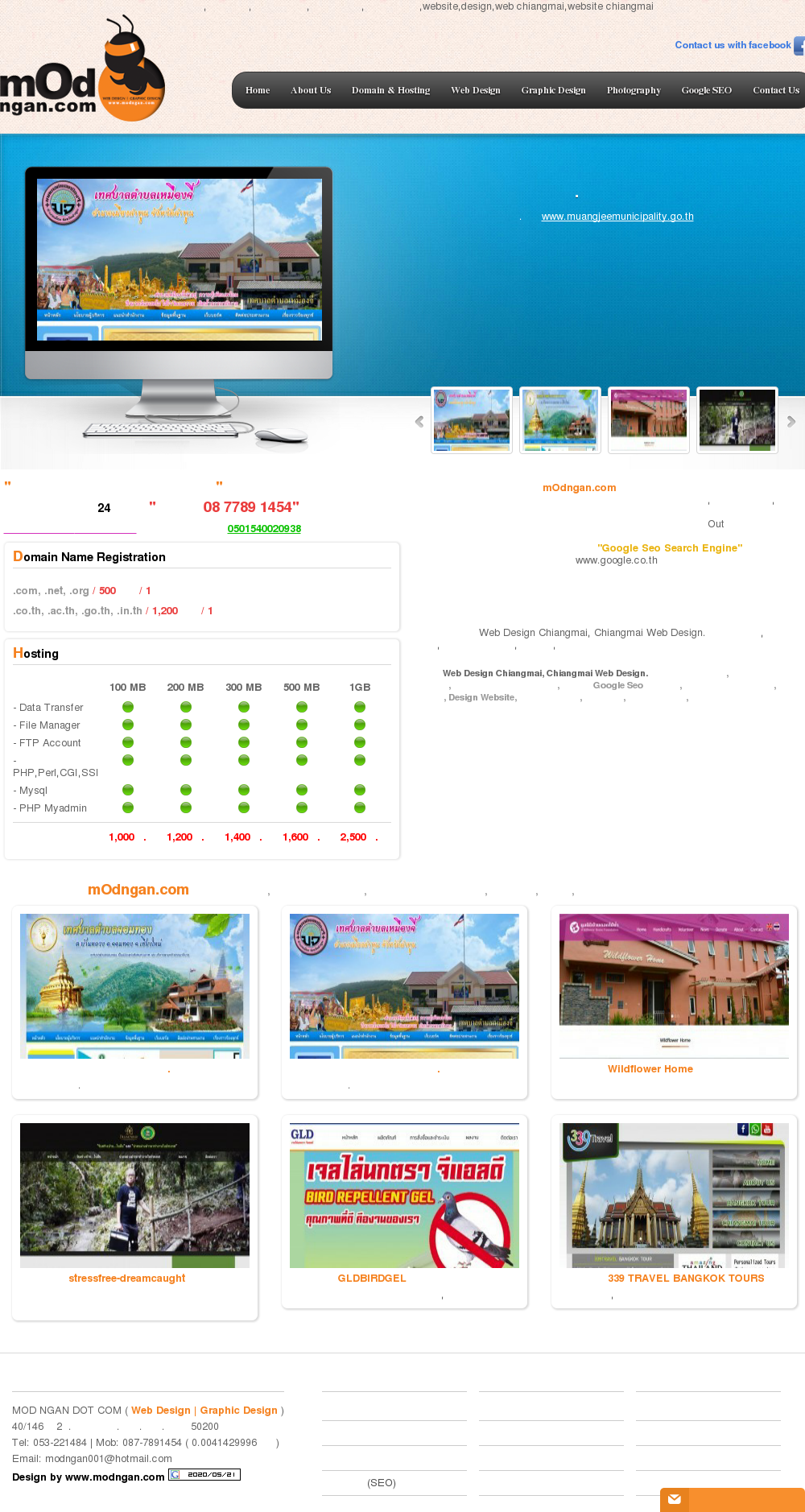This screenshot has height=1512, width=805.
Task: Click the 100 MB column header
Action: 128,688
